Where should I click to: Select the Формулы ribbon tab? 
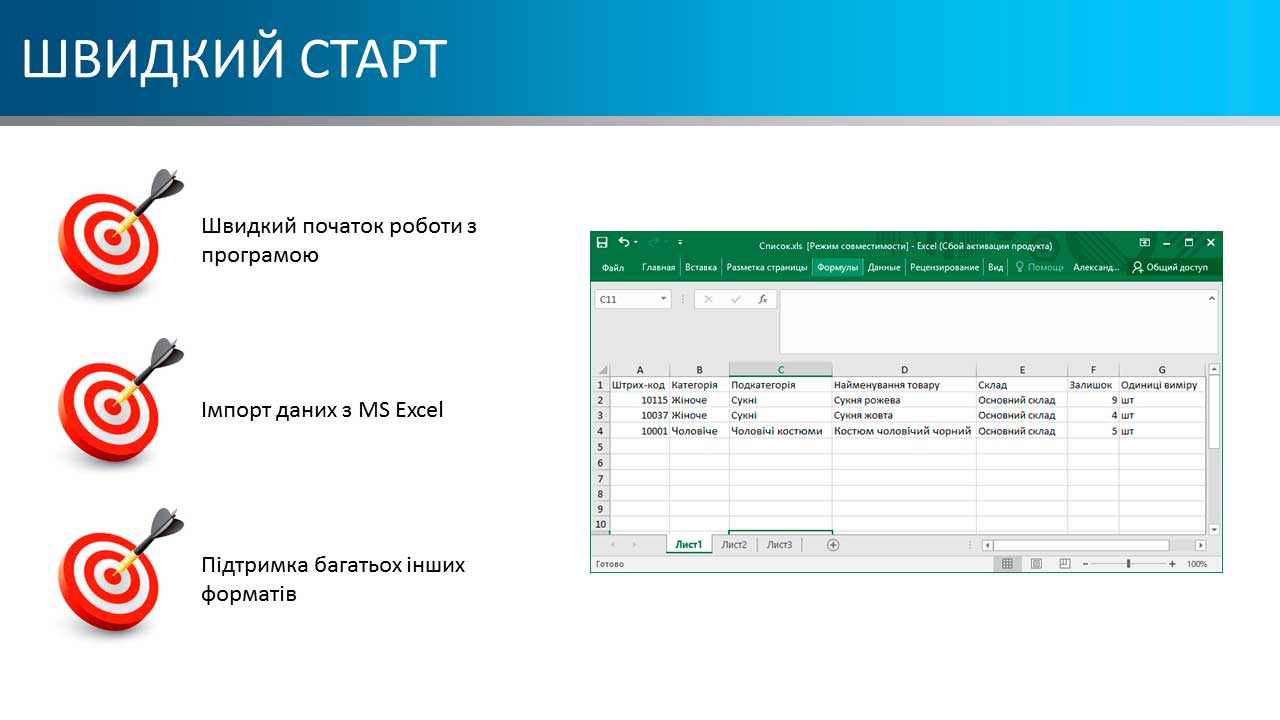[837, 267]
